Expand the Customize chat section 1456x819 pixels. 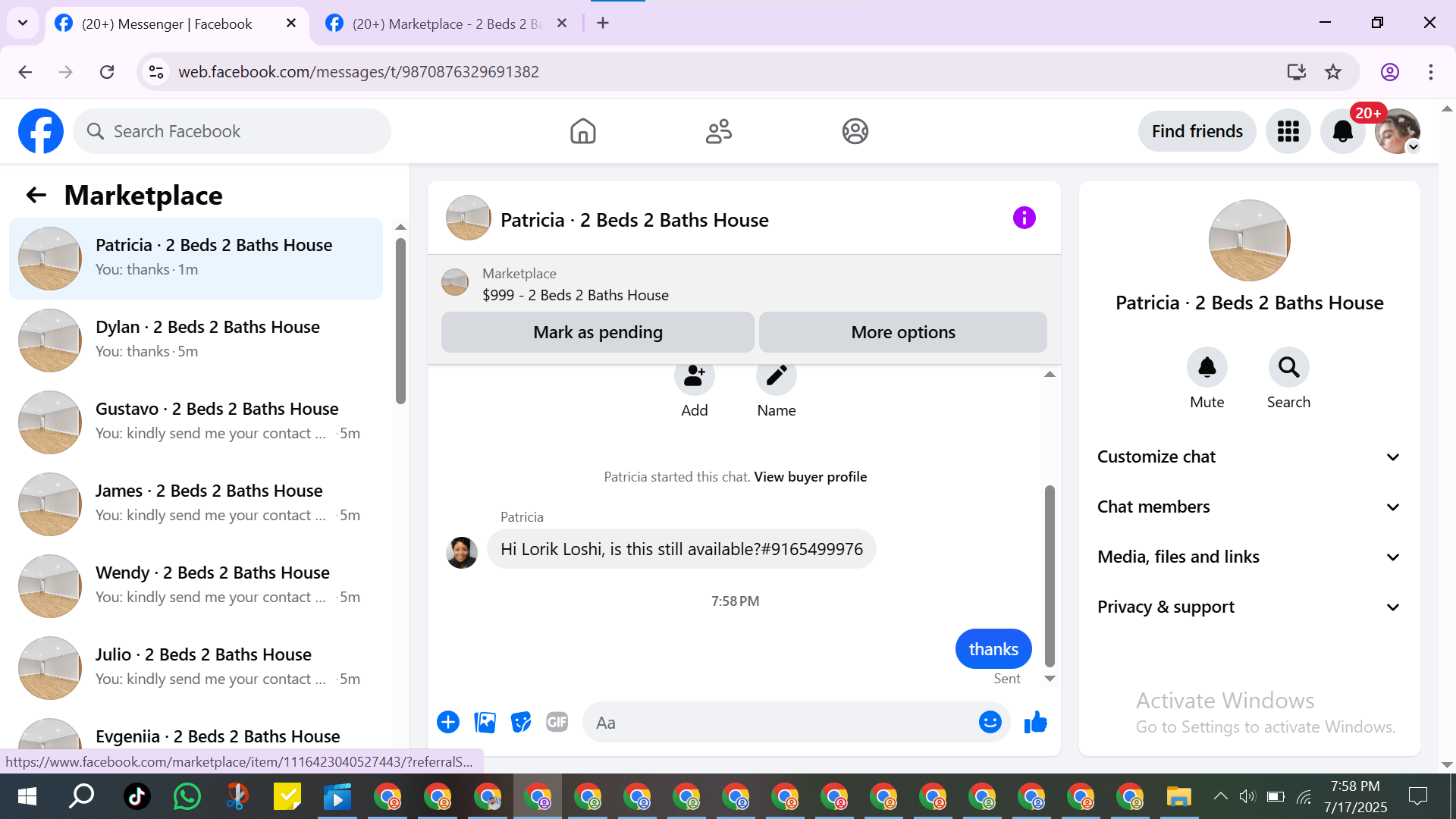click(1248, 457)
